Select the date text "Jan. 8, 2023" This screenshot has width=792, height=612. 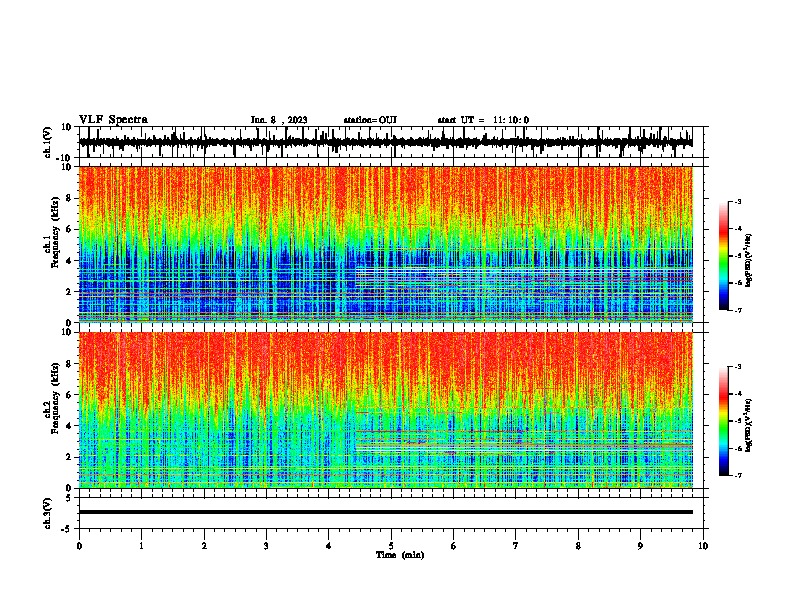[279, 120]
